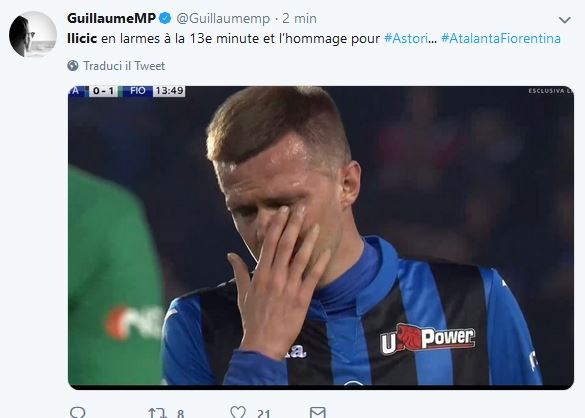The image size is (585, 418).
Task: Open the GuillaumeMP display name
Action: click(111, 18)
